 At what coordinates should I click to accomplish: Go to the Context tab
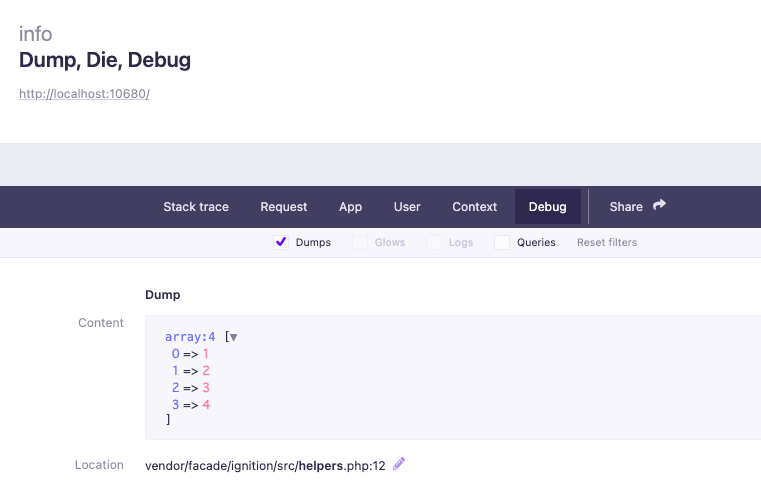pyautogui.click(x=475, y=207)
